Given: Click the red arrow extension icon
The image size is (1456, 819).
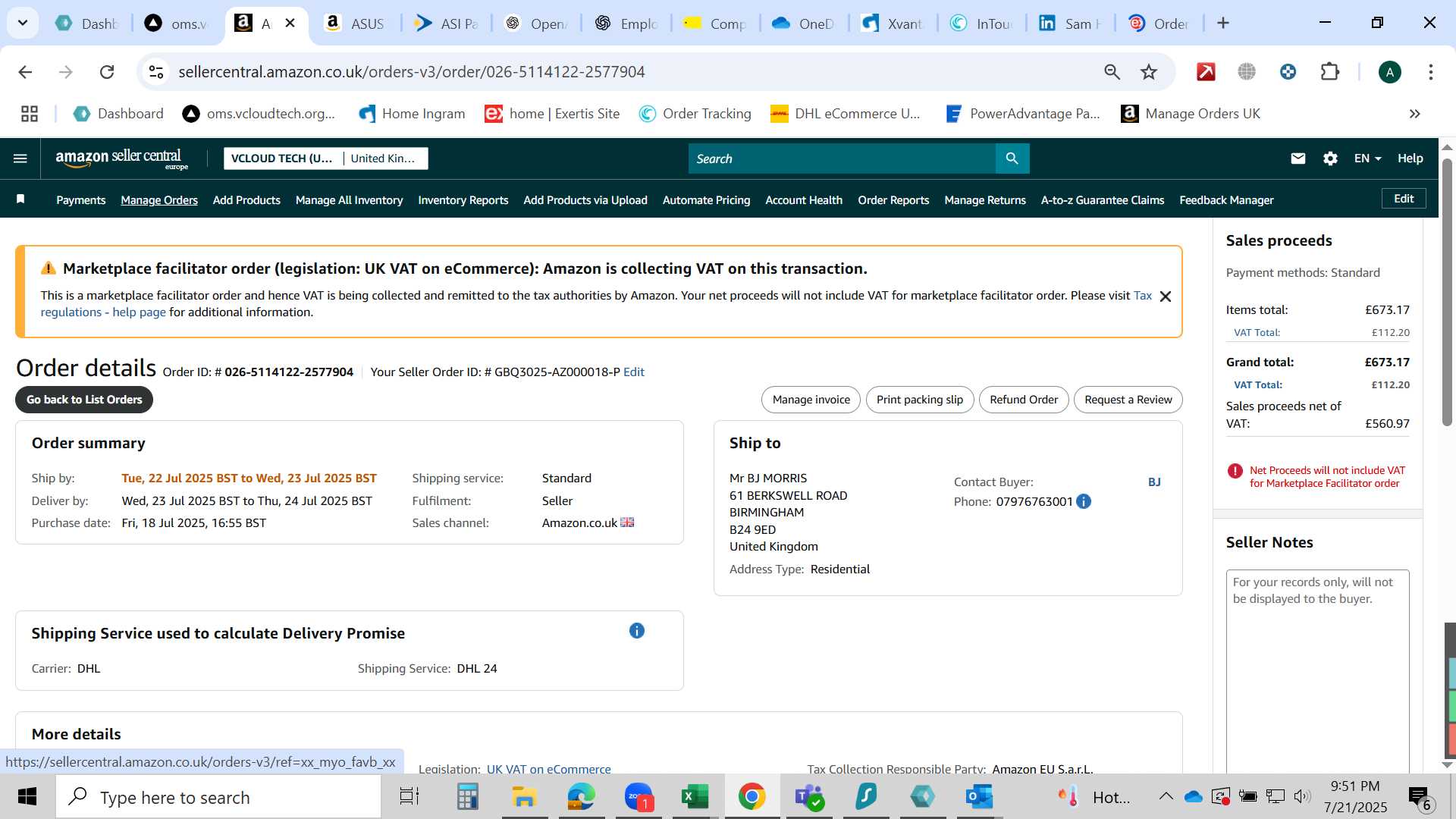Looking at the screenshot, I should [1206, 72].
